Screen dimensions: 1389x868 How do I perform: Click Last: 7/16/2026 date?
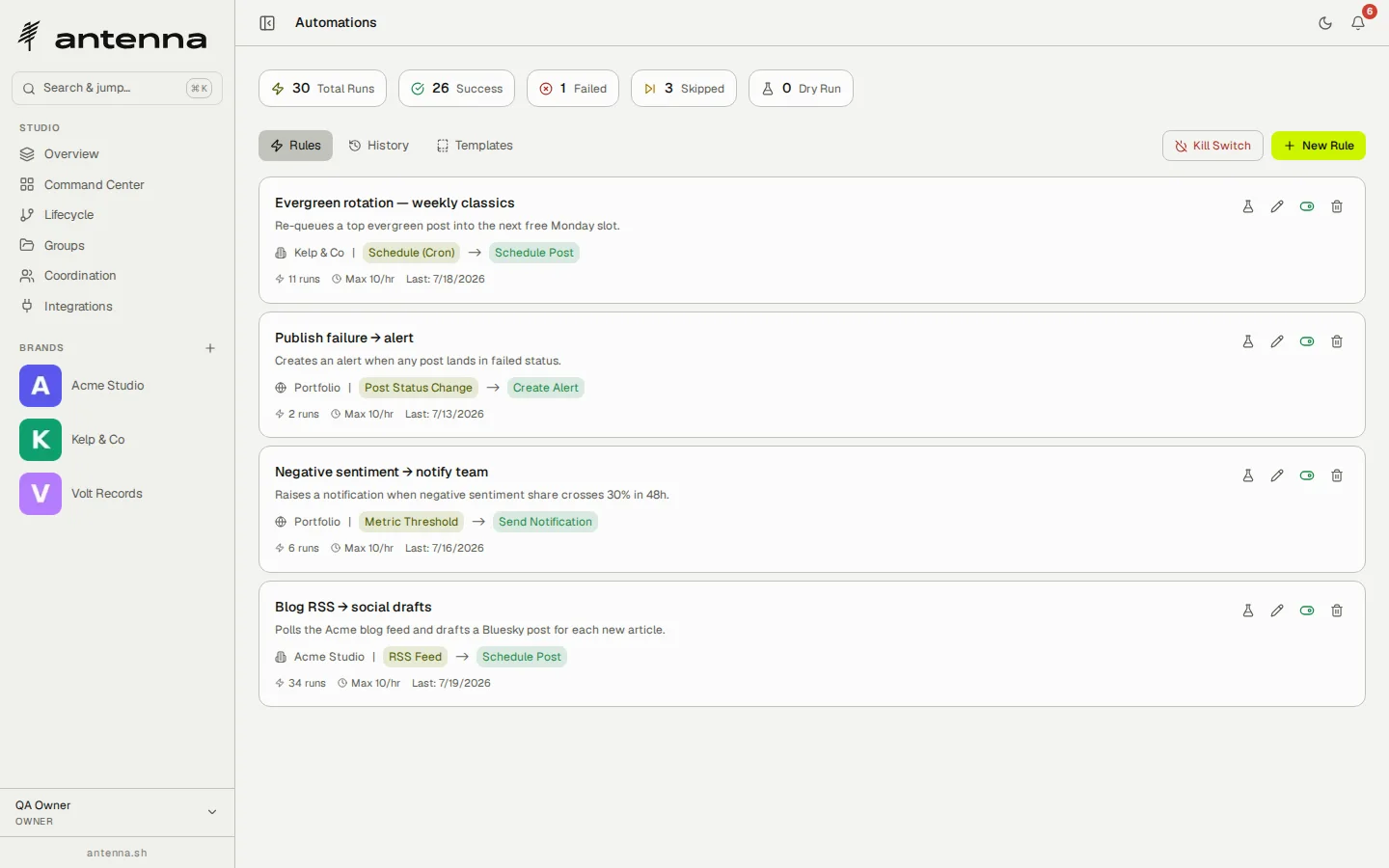[x=445, y=548]
